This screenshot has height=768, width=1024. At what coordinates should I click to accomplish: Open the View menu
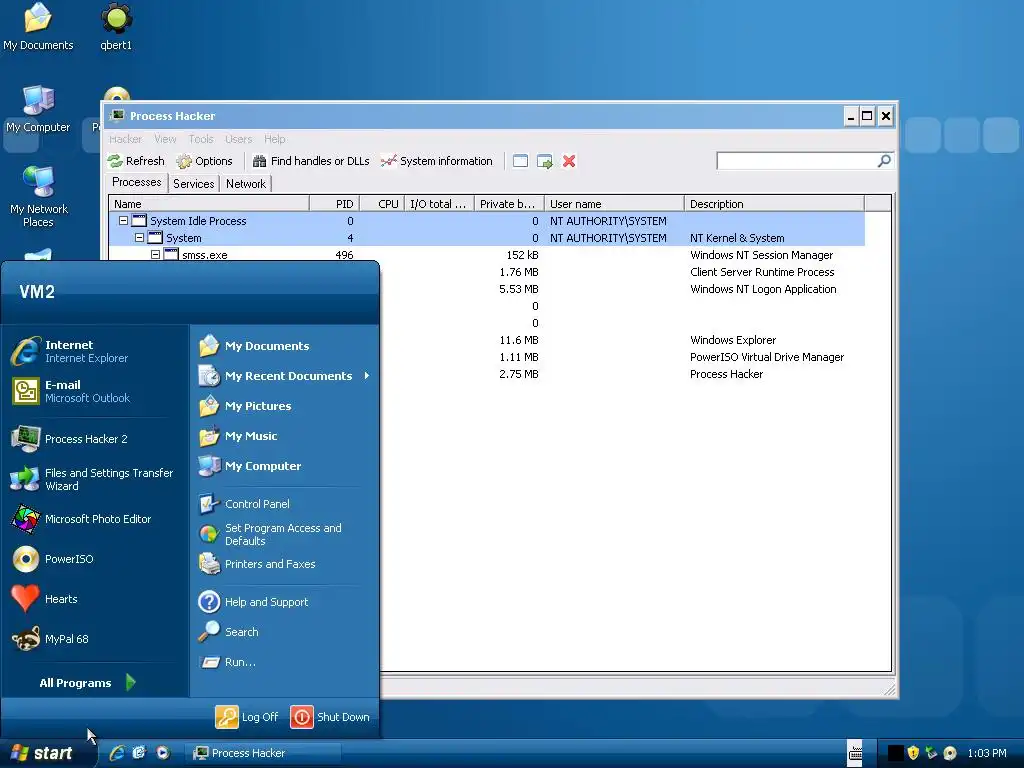[165, 139]
